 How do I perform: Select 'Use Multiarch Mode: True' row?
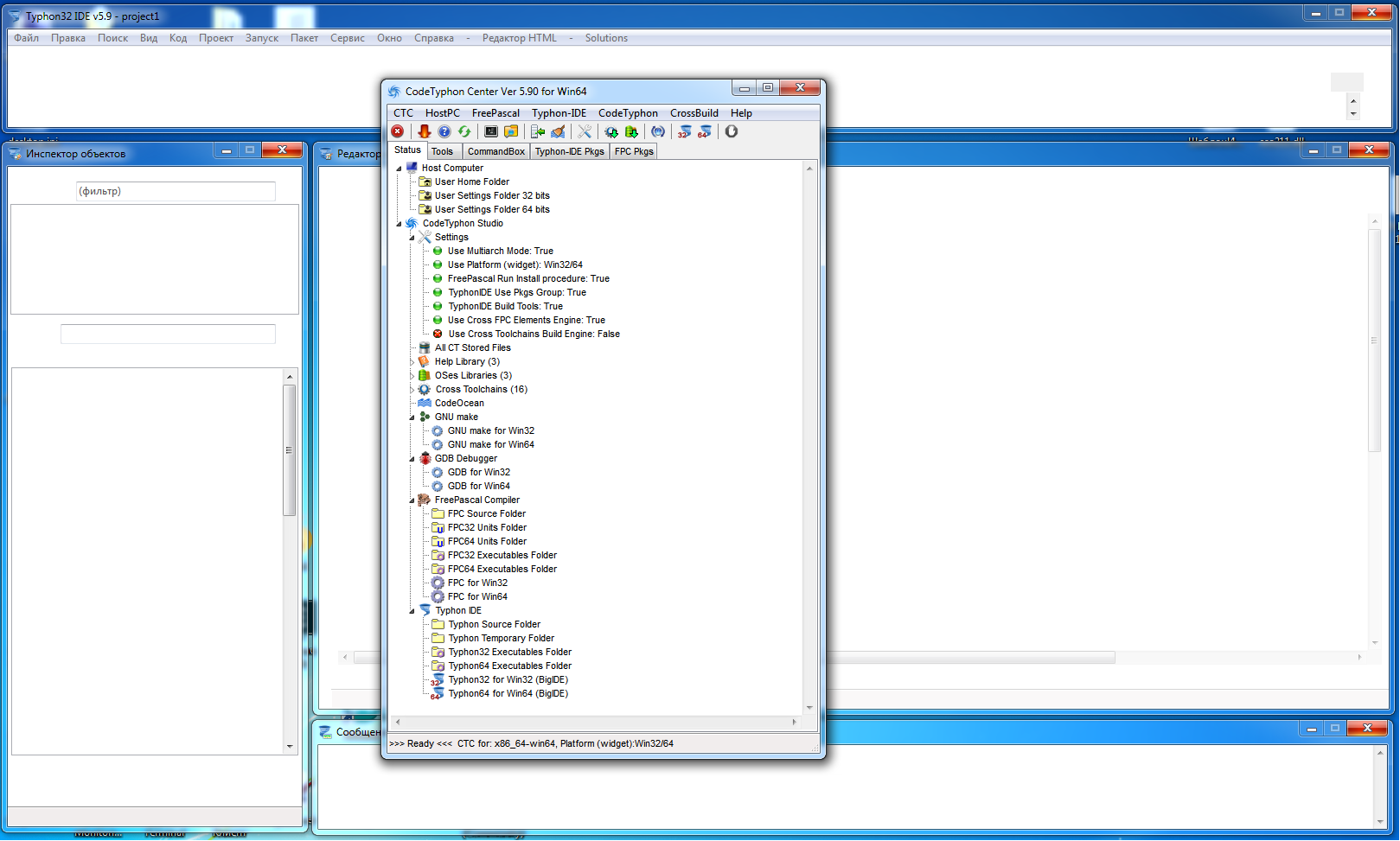pyautogui.click(x=500, y=252)
